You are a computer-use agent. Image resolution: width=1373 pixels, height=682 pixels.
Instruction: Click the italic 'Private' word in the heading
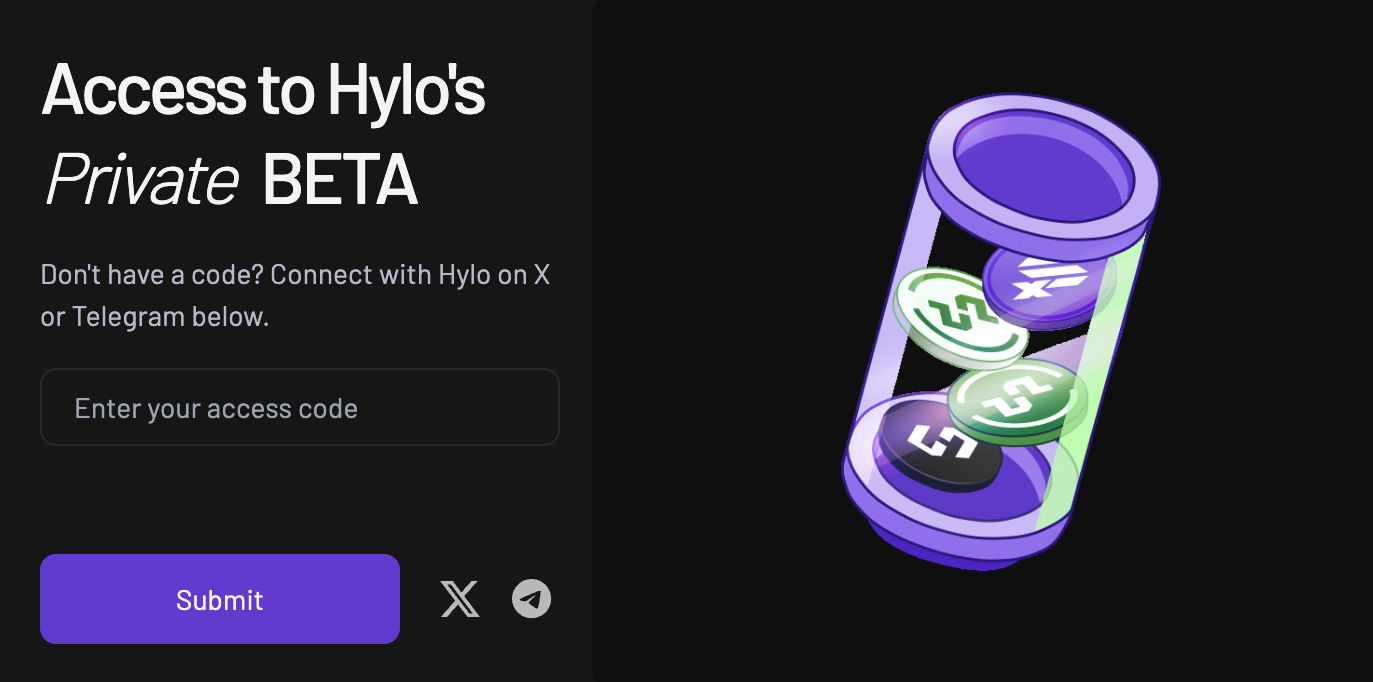point(141,180)
